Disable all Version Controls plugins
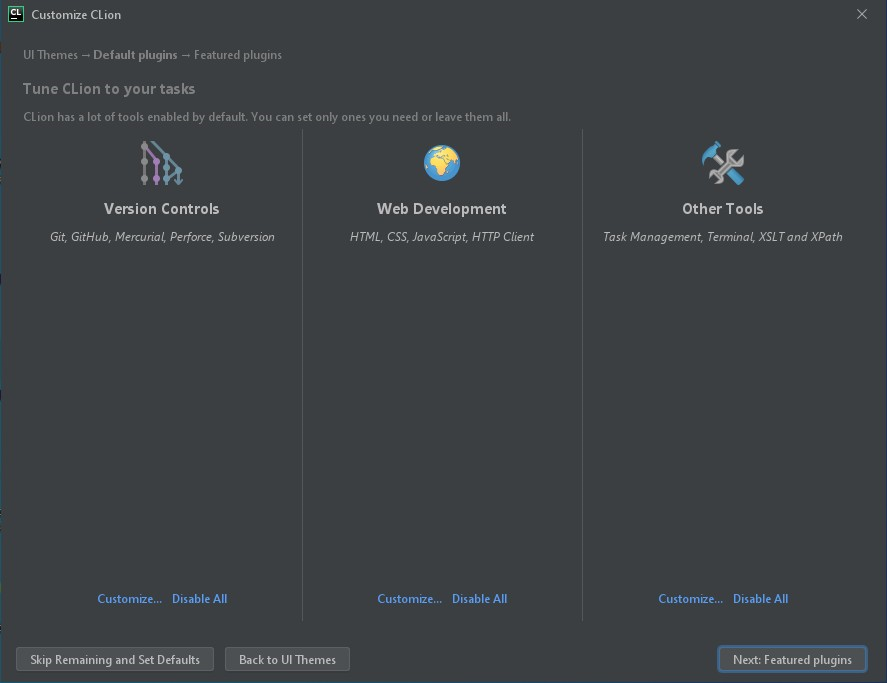 click(200, 599)
